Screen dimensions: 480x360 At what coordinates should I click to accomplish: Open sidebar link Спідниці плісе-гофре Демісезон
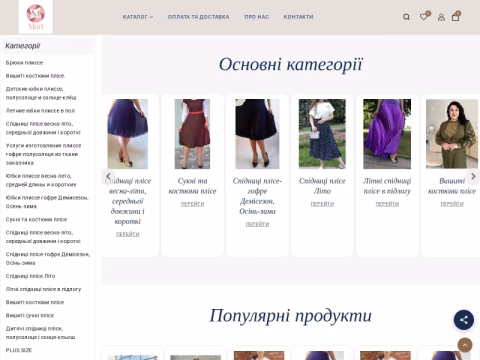coord(48,258)
